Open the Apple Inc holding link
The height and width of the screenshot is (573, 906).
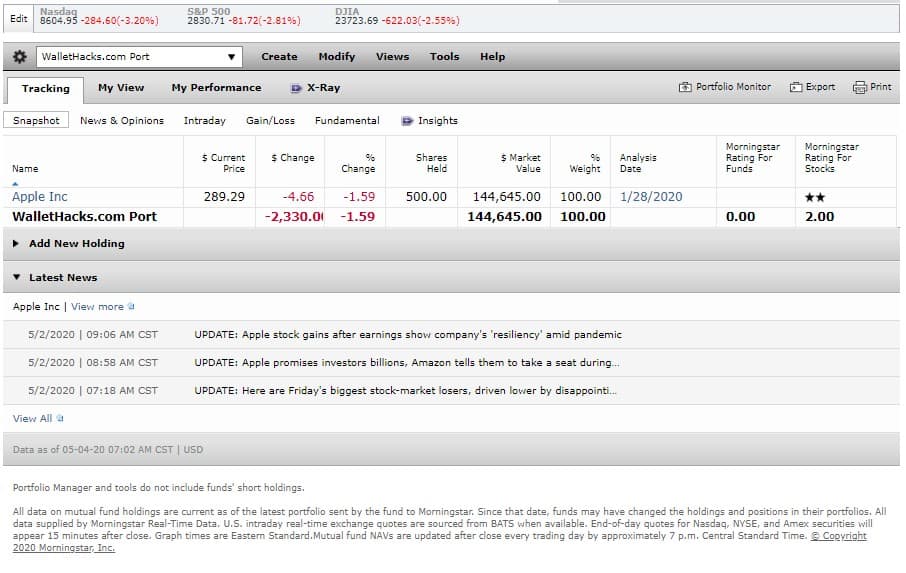point(40,197)
